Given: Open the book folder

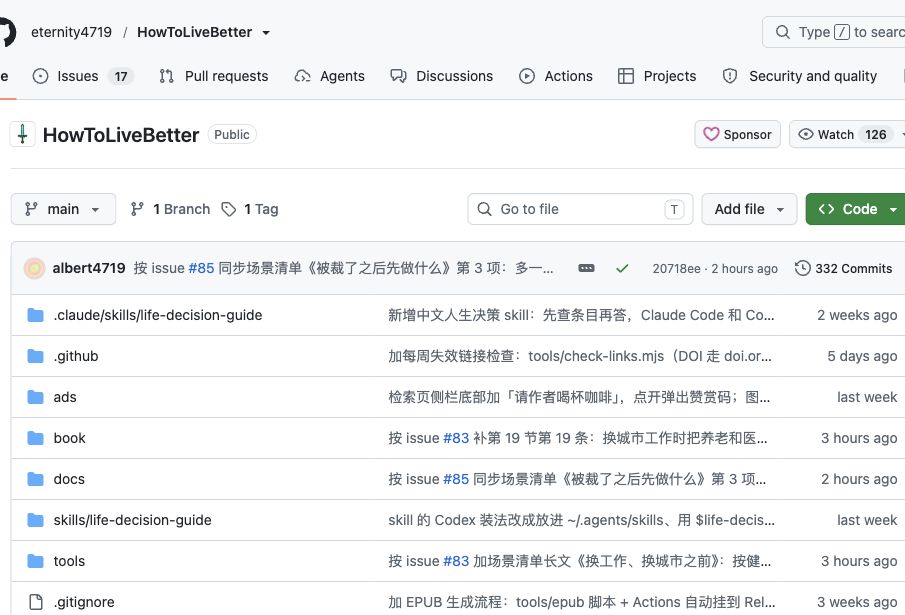Looking at the screenshot, I should point(69,438).
